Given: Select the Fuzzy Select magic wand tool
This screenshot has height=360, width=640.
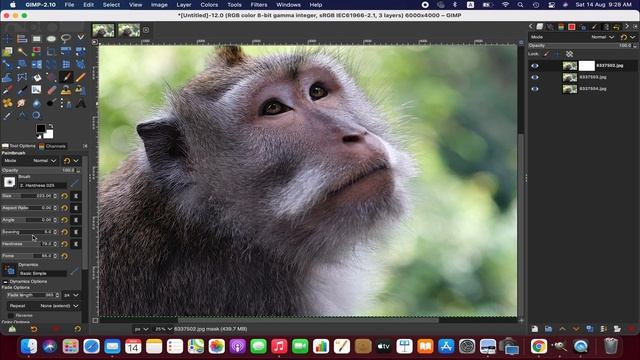Looking at the screenshot, I should pyautogui.click(x=22, y=52).
